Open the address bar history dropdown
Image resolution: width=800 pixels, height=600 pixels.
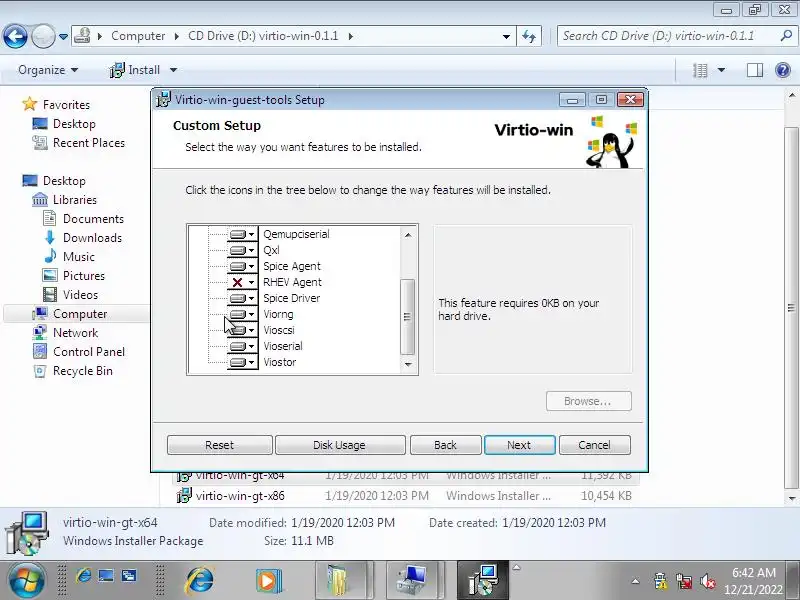506,36
